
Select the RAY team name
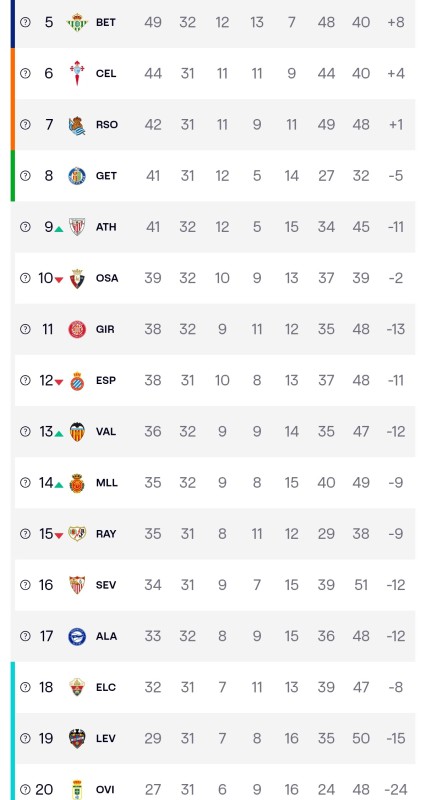click(x=106, y=534)
